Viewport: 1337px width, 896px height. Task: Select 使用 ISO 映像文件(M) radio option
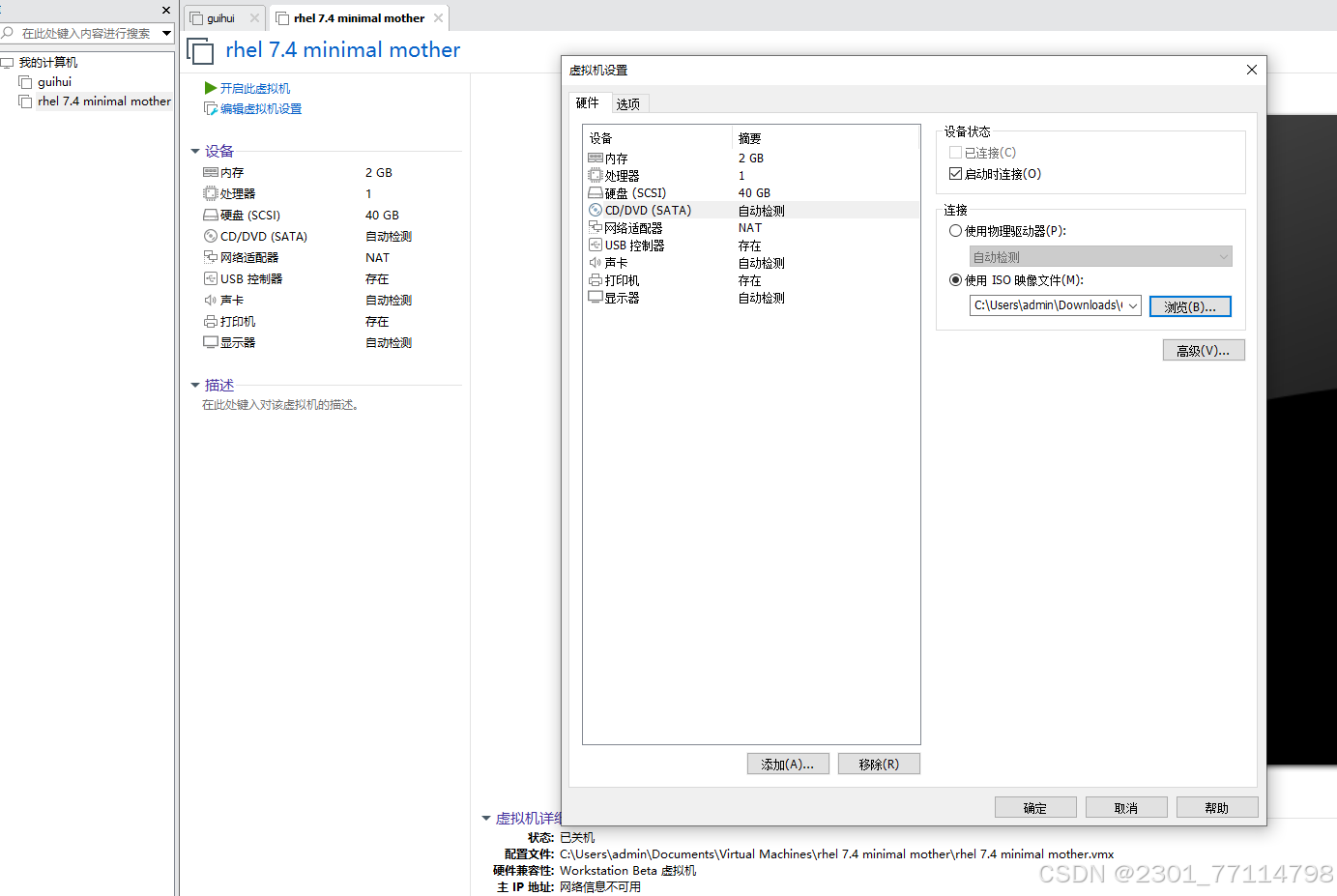955,280
